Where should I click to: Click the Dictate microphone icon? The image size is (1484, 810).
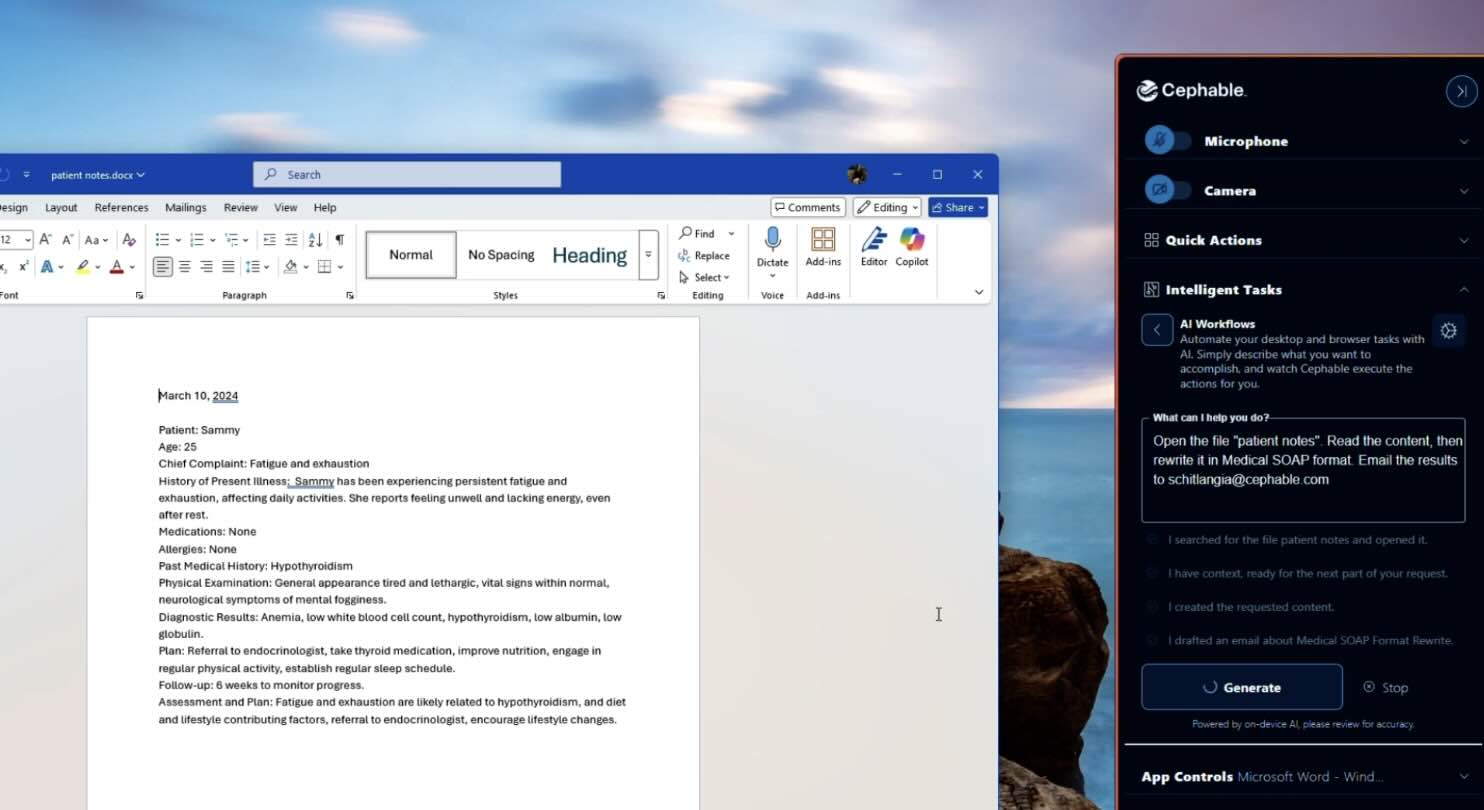pyautogui.click(x=772, y=240)
